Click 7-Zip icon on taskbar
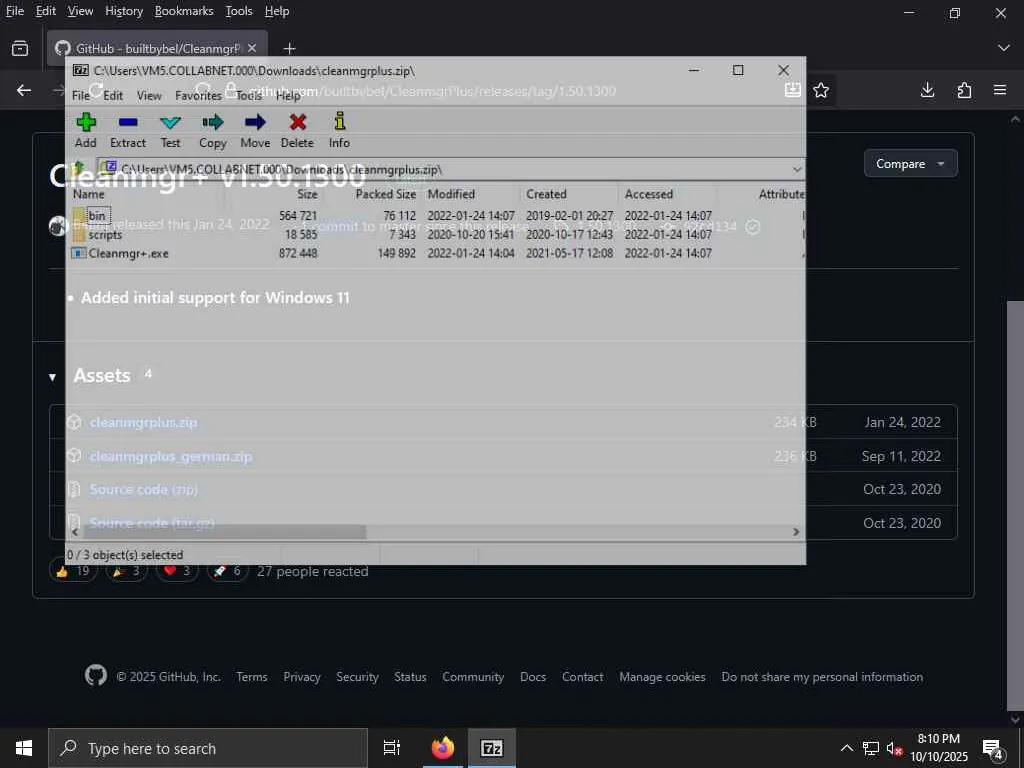 pyautogui.click(x=492, y=748)
